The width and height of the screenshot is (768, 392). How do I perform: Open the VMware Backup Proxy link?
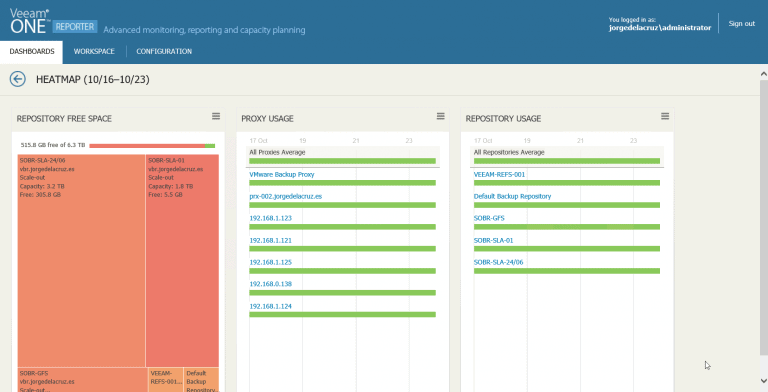[x=282, y=174]
